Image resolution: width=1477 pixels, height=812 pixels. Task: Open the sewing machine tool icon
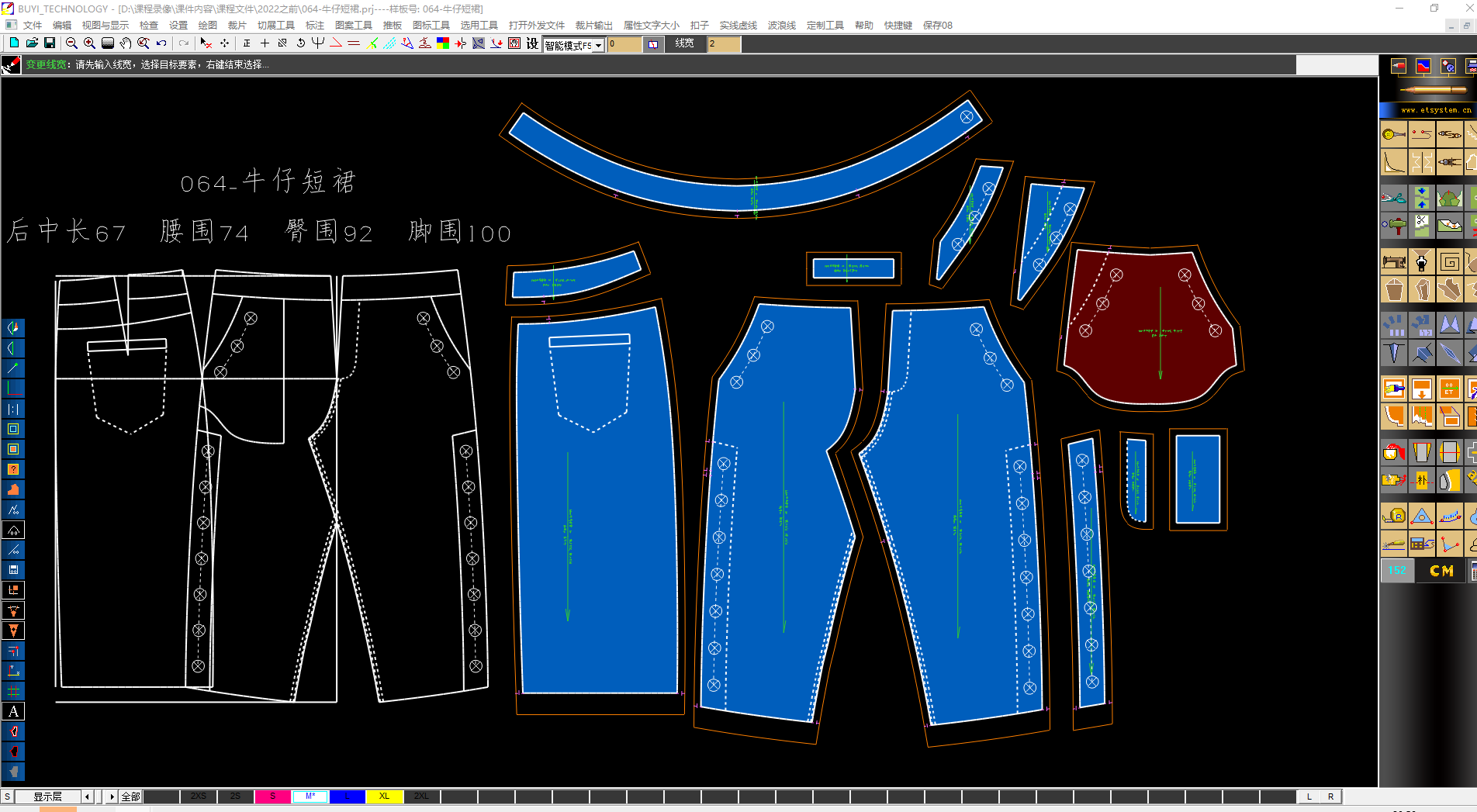pyautogui.click(x=1393, y=262)
